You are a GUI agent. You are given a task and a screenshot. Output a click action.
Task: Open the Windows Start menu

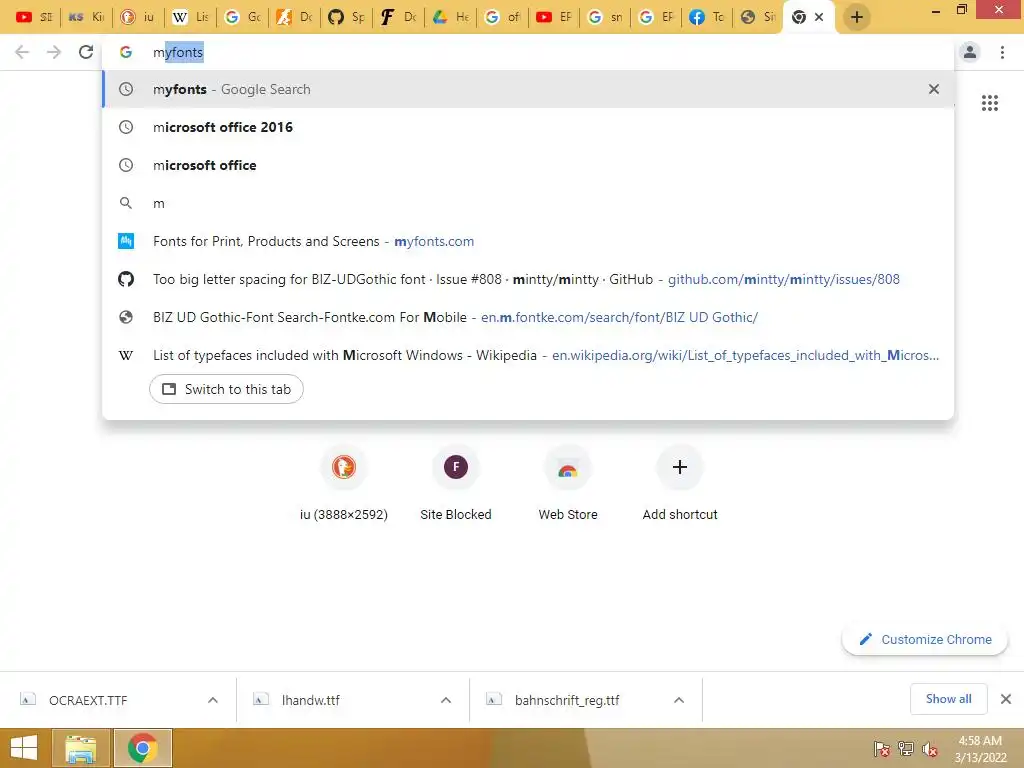point(24,748)
